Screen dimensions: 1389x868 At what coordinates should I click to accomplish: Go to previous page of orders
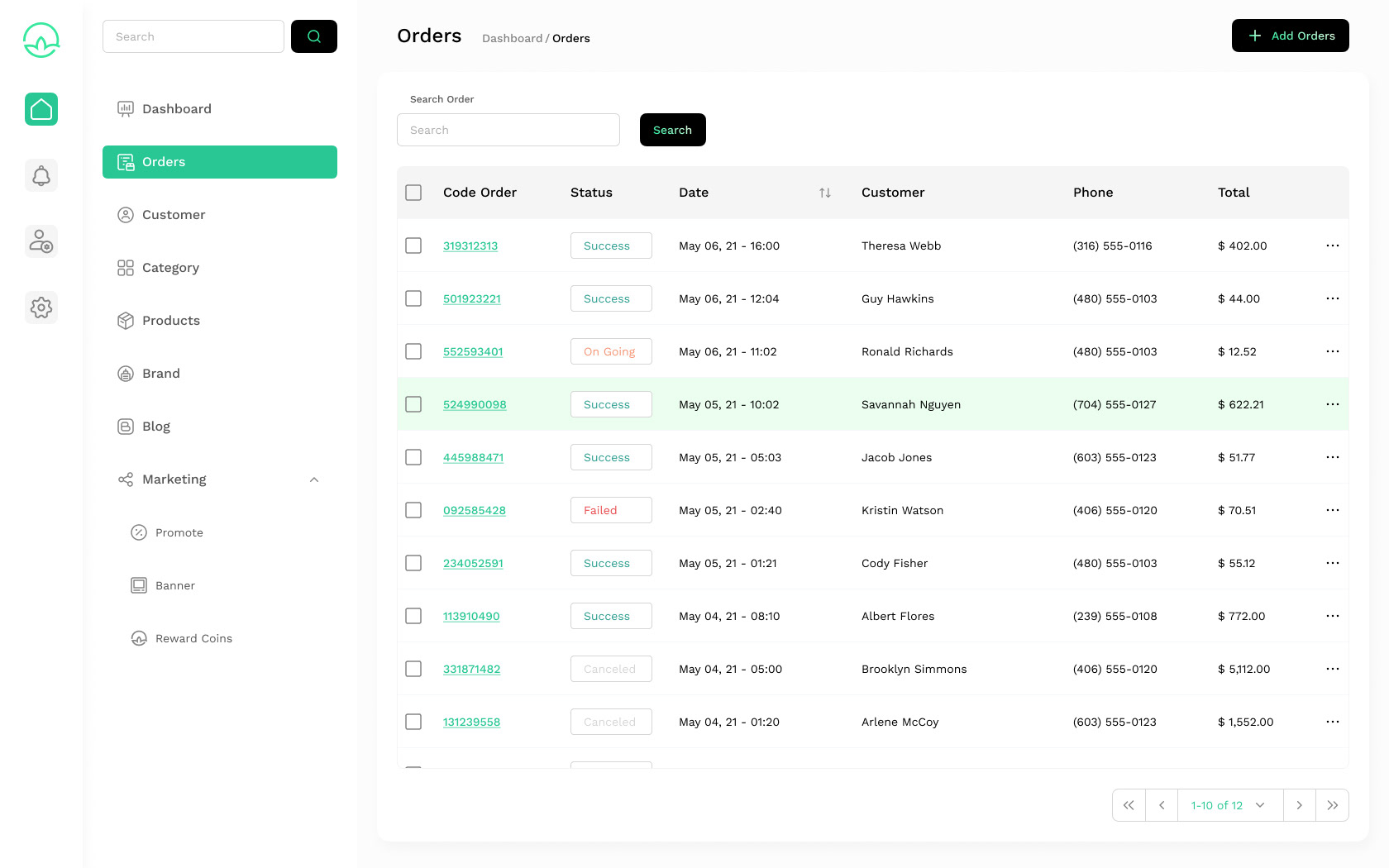click(x=1162, y=805)
